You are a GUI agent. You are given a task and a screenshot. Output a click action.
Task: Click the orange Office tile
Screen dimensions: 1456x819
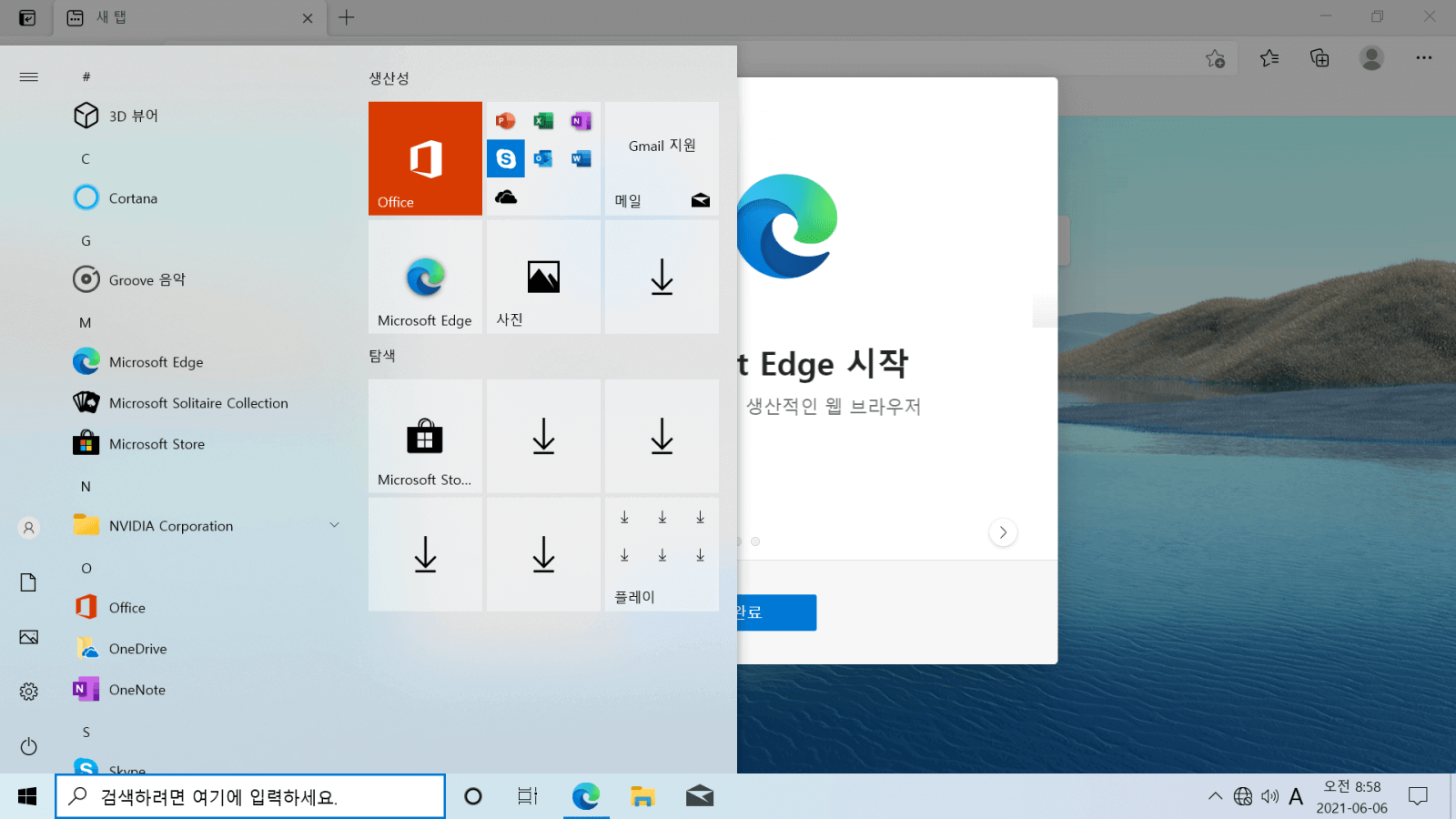pyautogui.click(x=425, y=158)
